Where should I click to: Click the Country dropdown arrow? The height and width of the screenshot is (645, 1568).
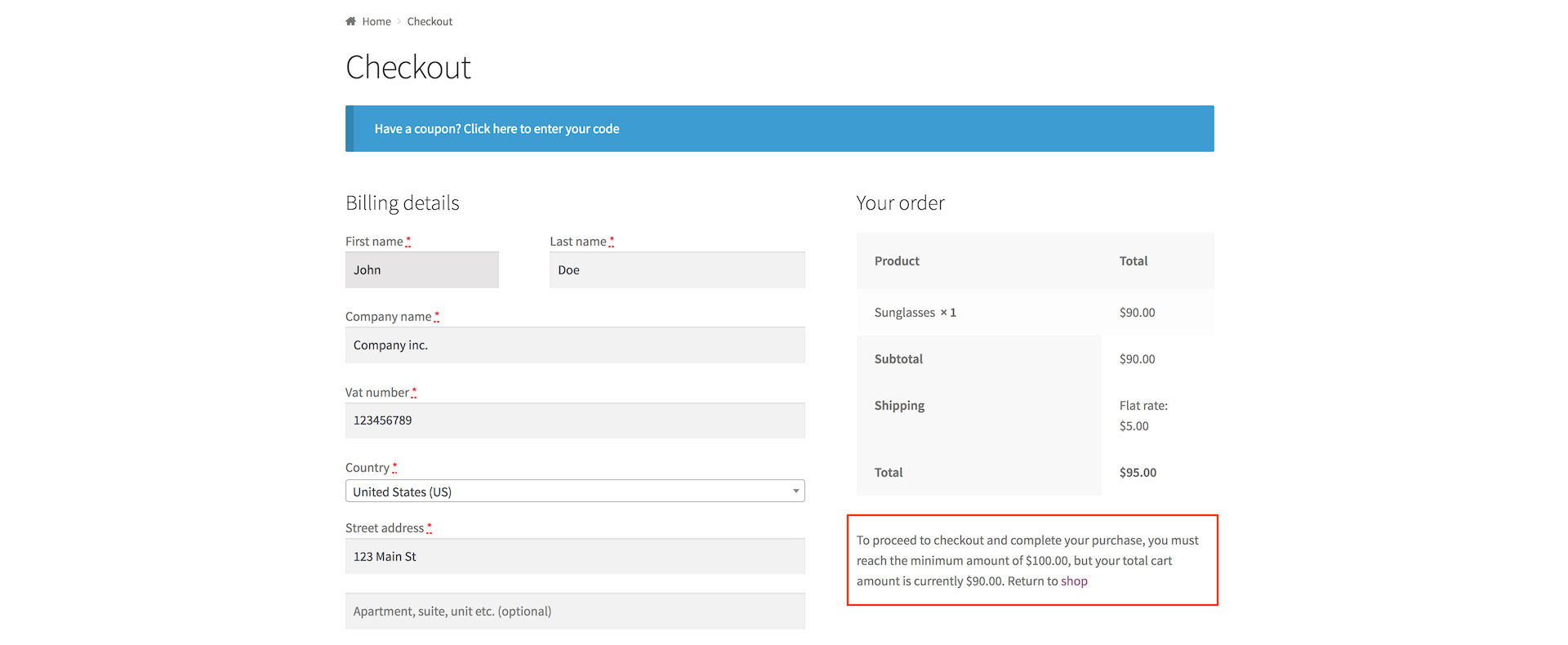point(795,492)
